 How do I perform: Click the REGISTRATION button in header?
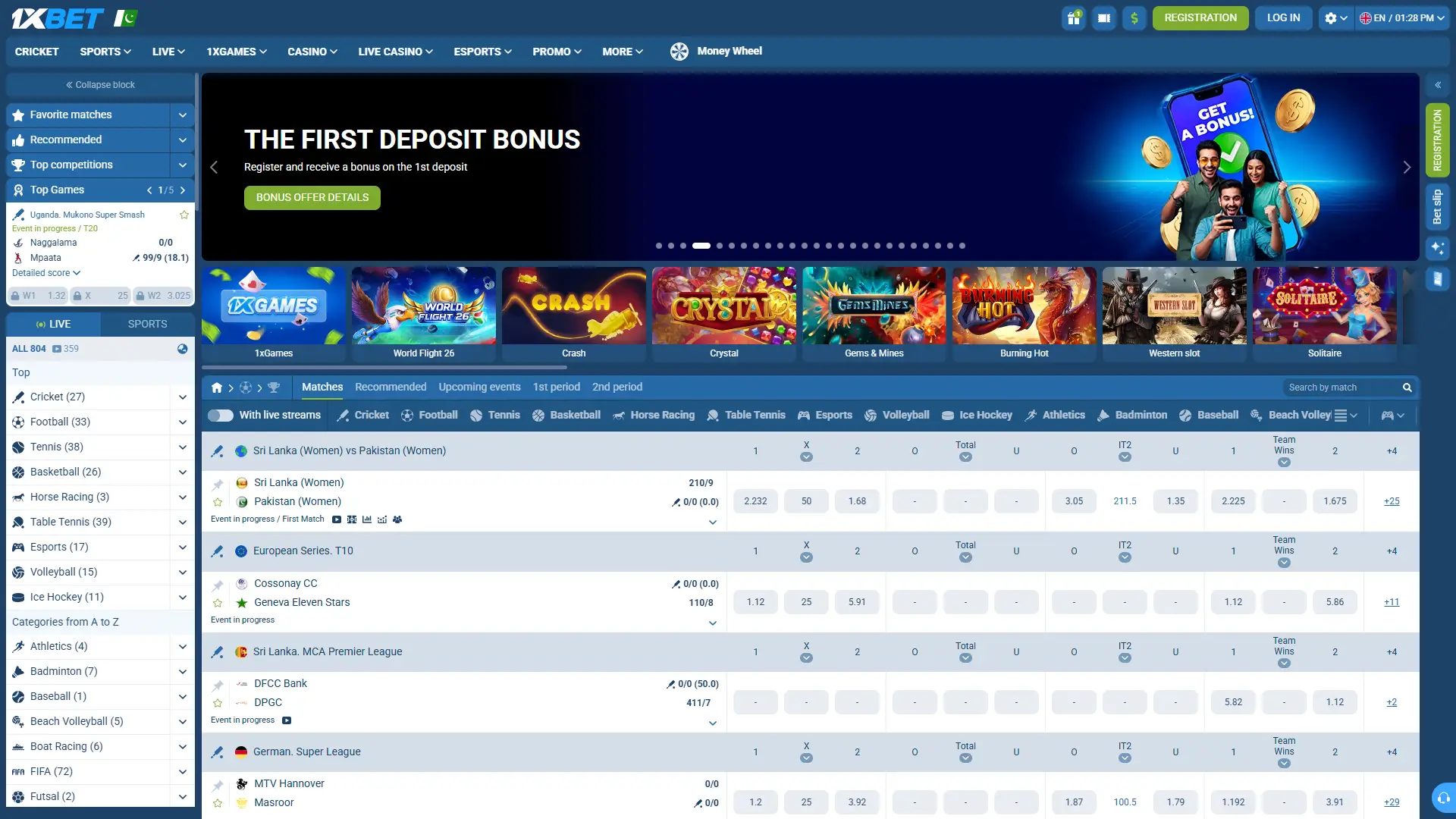point(1200,18)
